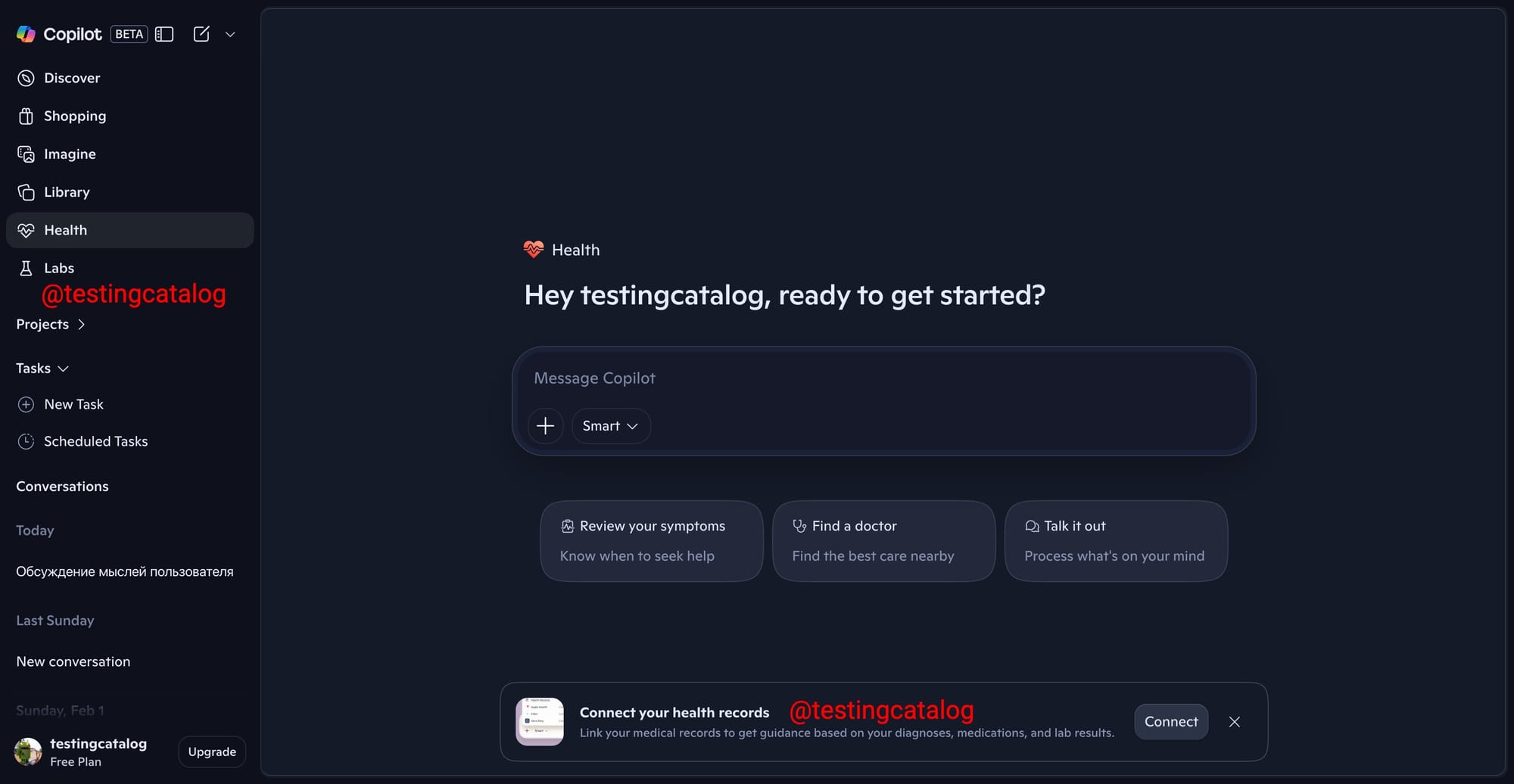Start a new chat with compose icon
Viewport: 1514px width, 784px height.
click(x=201, y=34)
